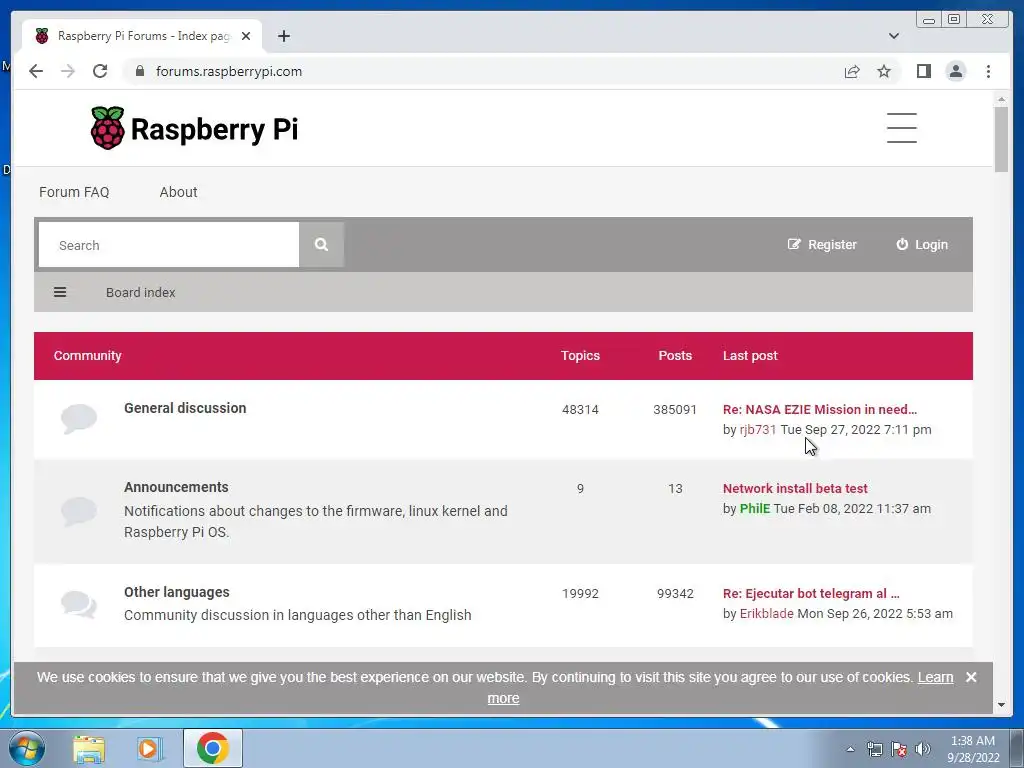
Task: Launch Windows Media Player from taskbar
Action: [150, 748]
